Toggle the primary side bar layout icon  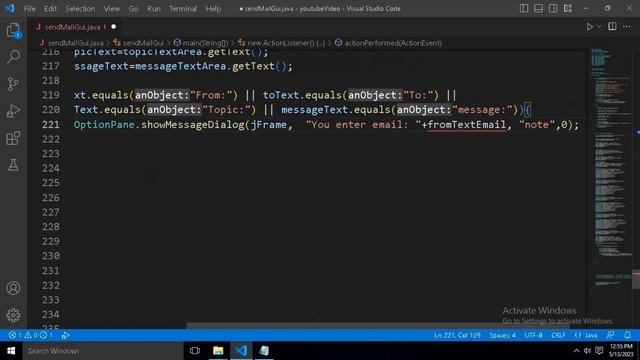click(524, 9)
